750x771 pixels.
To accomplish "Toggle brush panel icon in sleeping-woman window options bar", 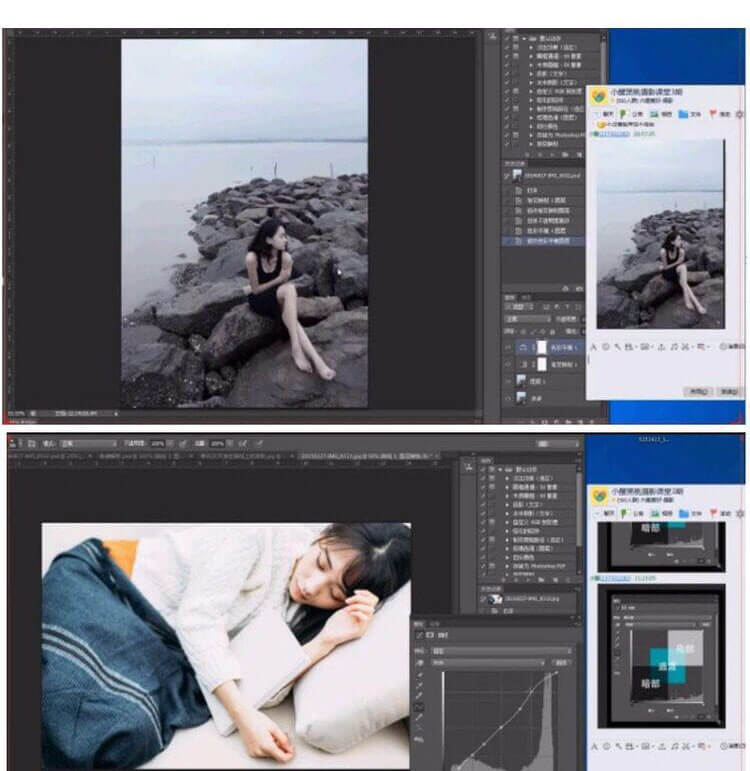I will pyautogui.click(x=31, y=444).
